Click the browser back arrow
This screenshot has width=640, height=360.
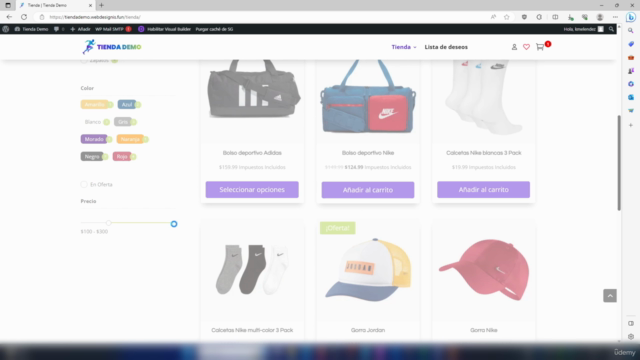point(9,17)
